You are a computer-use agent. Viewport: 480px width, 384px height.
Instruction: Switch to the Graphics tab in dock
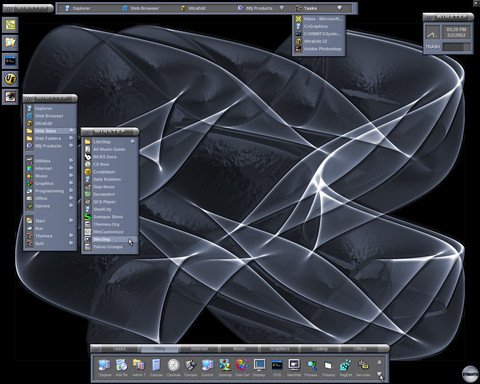click(280, 349)
